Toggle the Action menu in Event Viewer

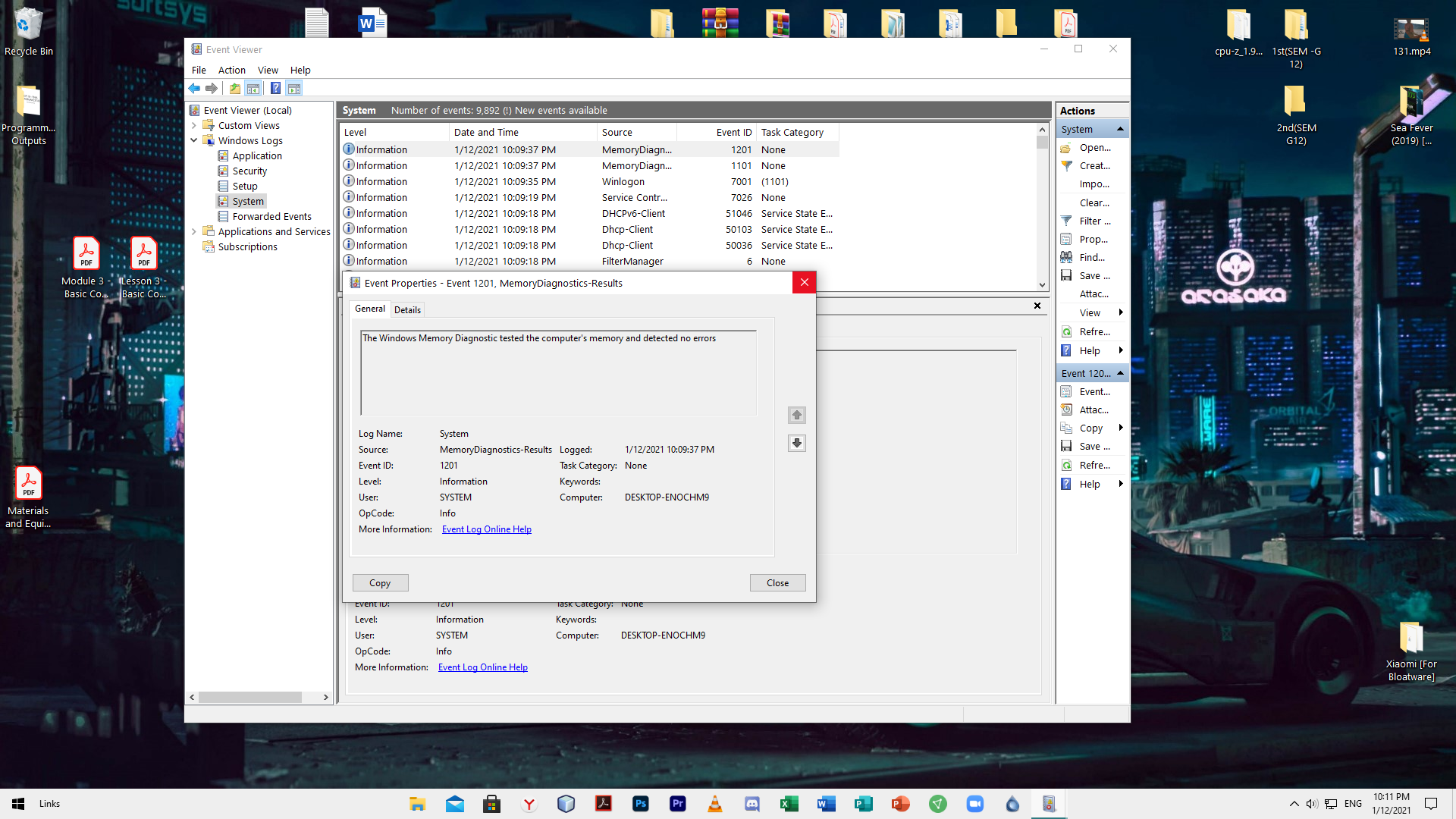click(x=232, y=69)
